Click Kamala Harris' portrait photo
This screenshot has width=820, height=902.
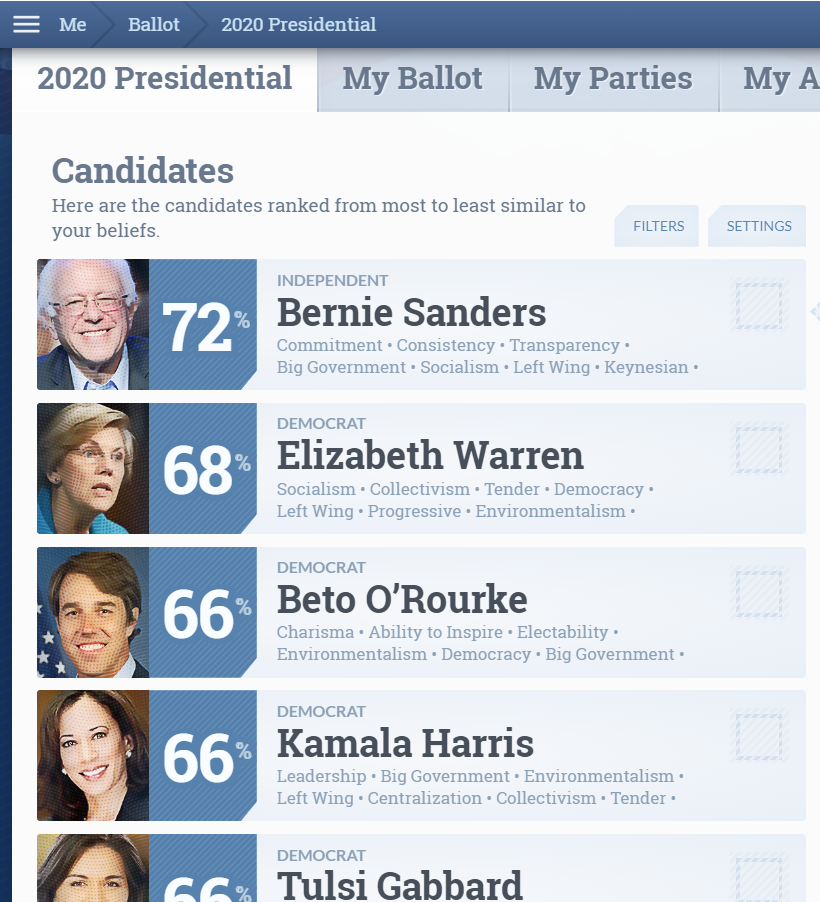[93, 755]
